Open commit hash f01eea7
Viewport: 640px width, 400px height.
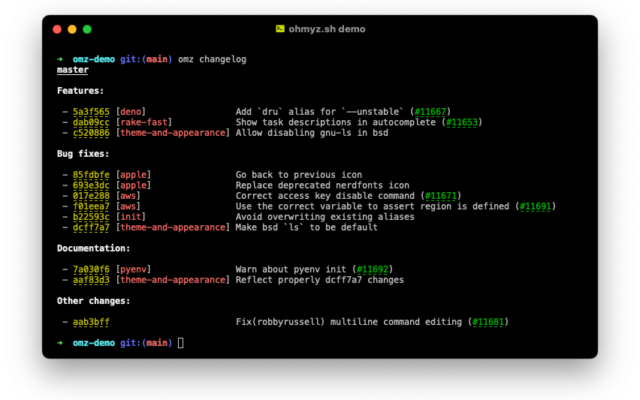click(91, 206)
